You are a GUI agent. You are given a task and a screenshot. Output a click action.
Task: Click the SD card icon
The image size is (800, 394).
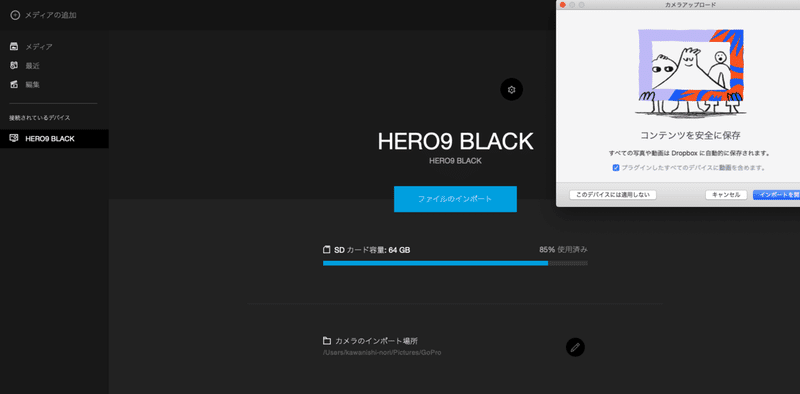click(327, 250)
